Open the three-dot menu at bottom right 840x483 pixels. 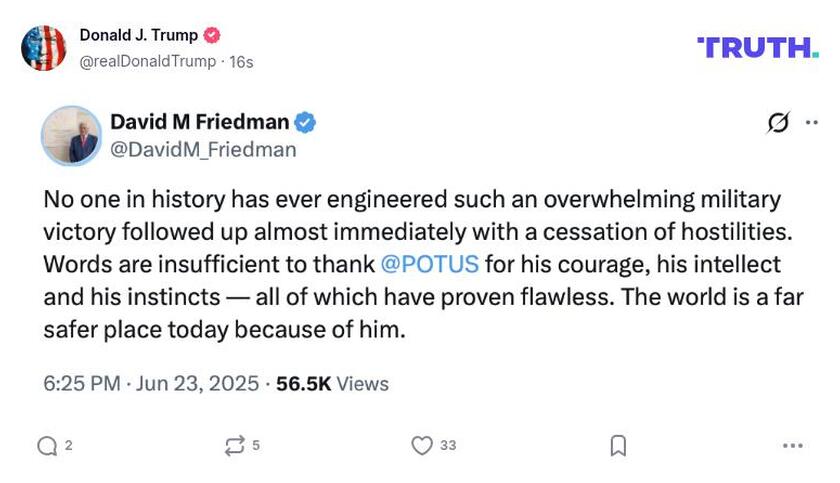(x=793, y=446)
